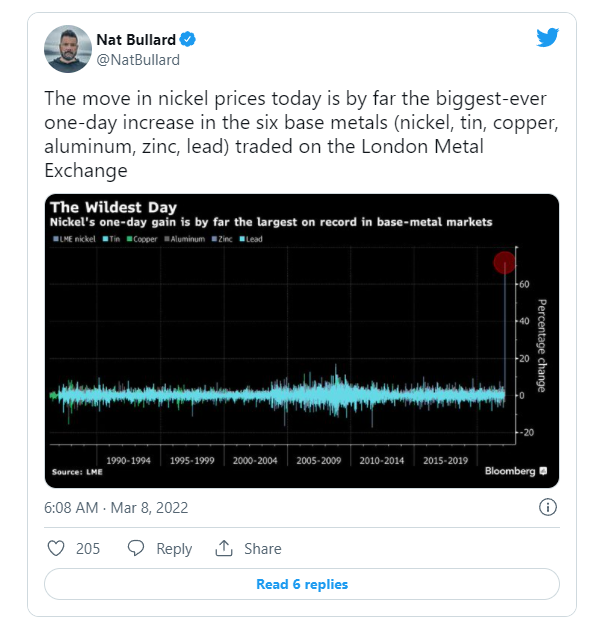Viewport: 606px width, 628px height.
Task: Click the Reply text label
Action: [174, 548]
